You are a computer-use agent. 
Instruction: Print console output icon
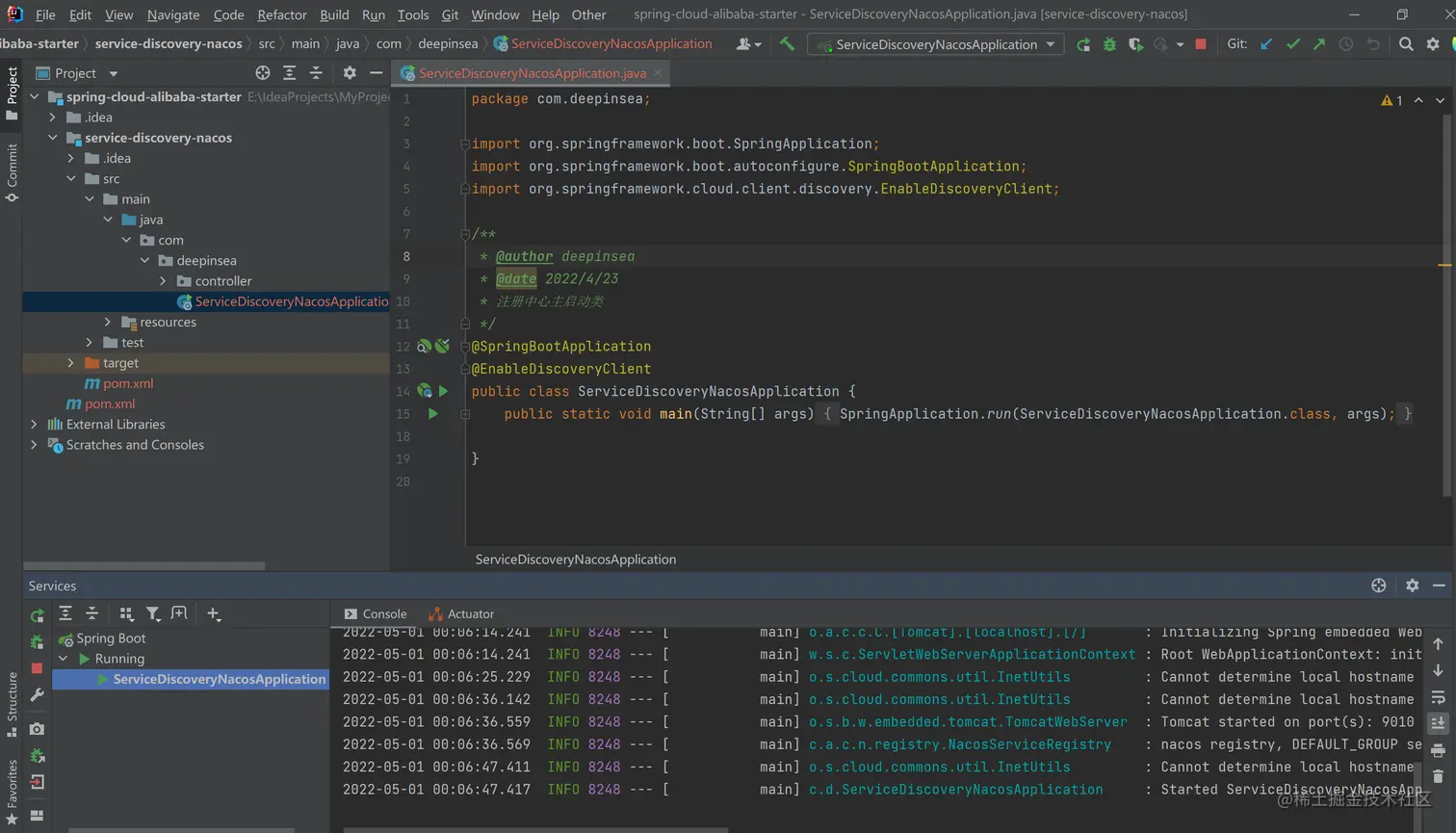pos(1438,750)
